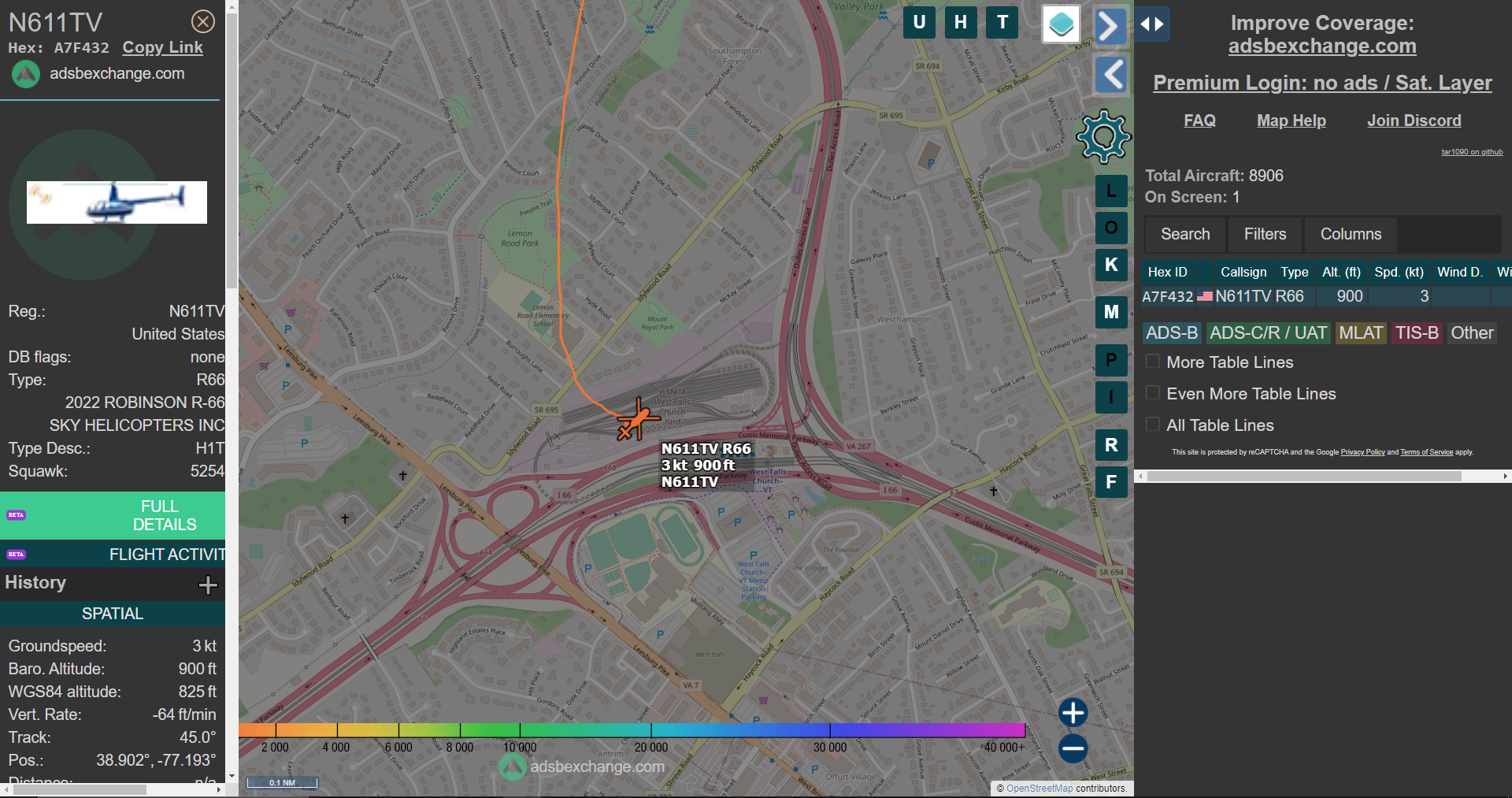Toggle the ADS-B source filter

click(x=1172, y=333)
